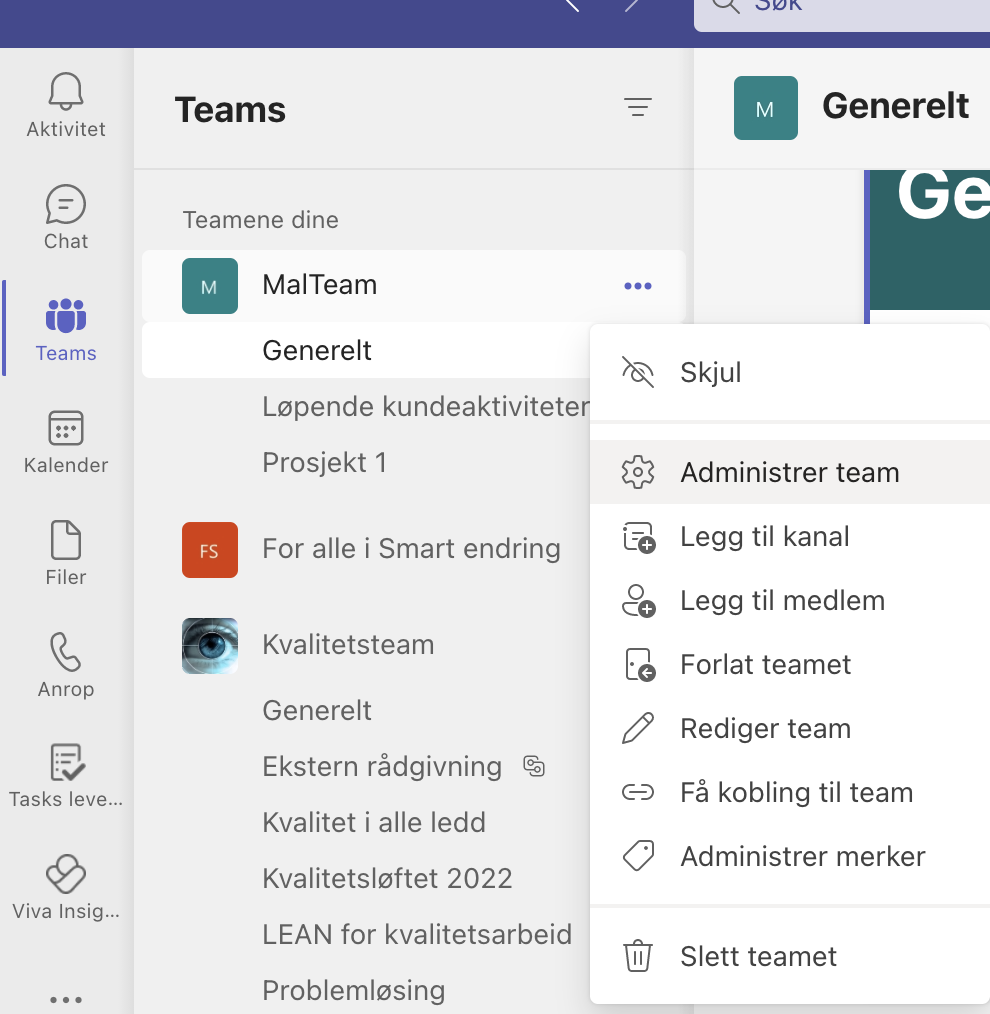This screenshot has height=1014, width=990.
Task: Open Generelt channel under MalTeam
Action: (366, 351)
